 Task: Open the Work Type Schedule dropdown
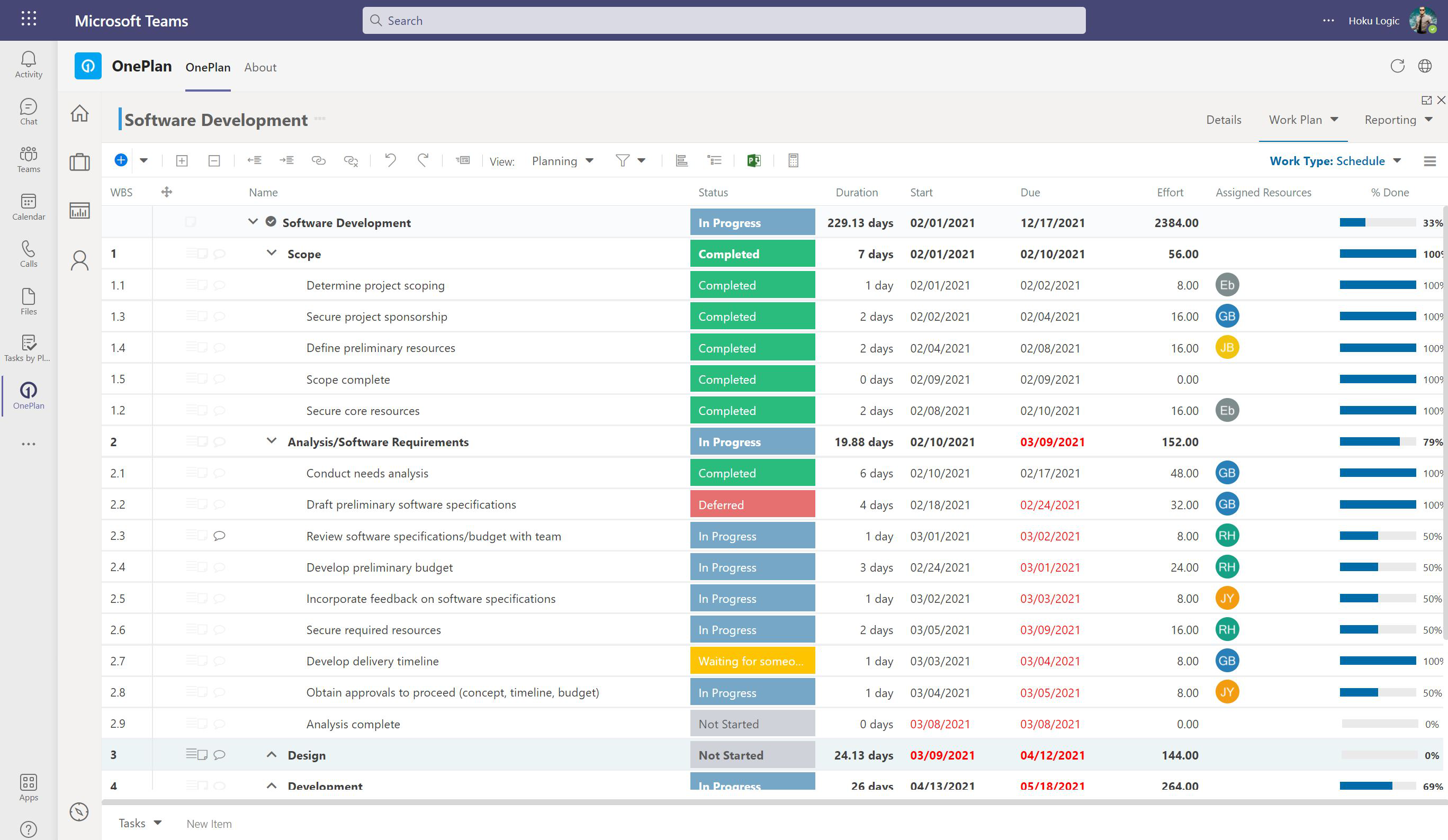(x=1335, y=161)
